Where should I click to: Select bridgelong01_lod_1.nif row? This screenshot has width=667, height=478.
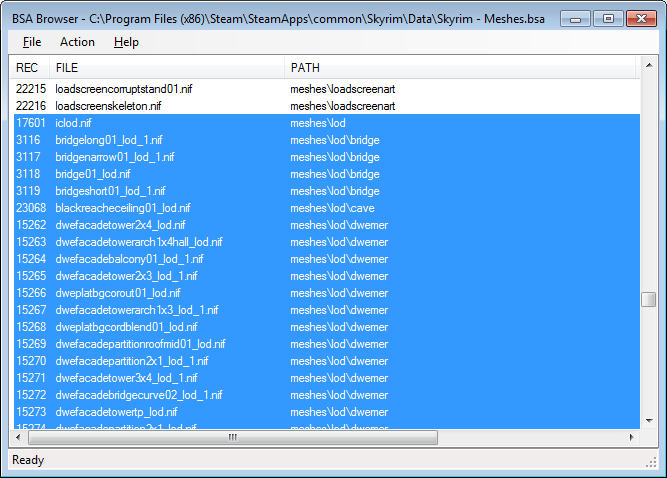pyautogui.click(x=327, y=140)
